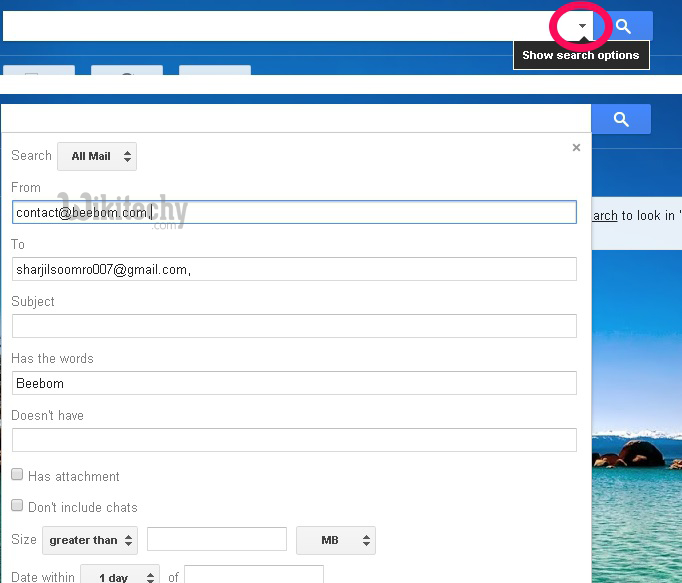
Task: Select the empty Subject field
Action: pos(294,326)
